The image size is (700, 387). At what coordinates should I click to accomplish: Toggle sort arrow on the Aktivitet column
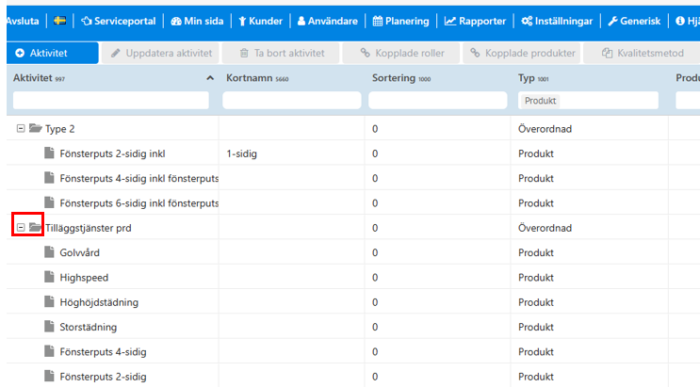click(x=210, y=78)
